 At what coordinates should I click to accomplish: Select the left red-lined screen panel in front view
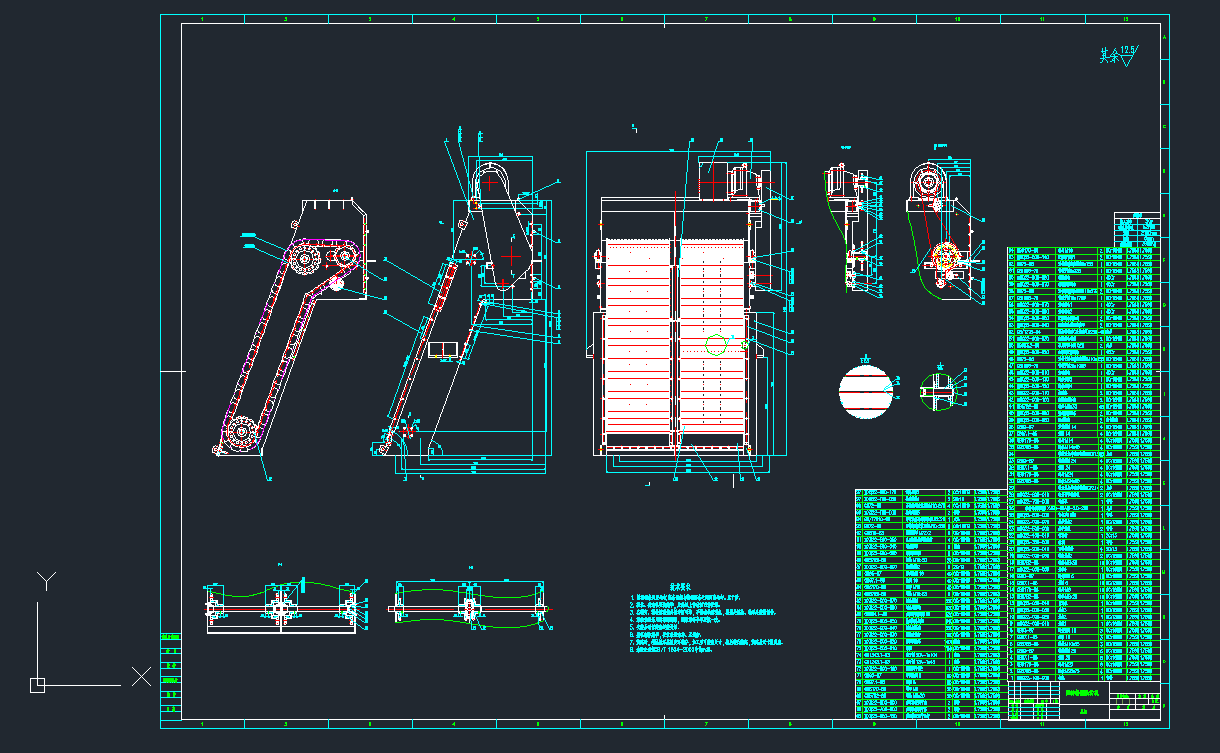coord(638,340)
